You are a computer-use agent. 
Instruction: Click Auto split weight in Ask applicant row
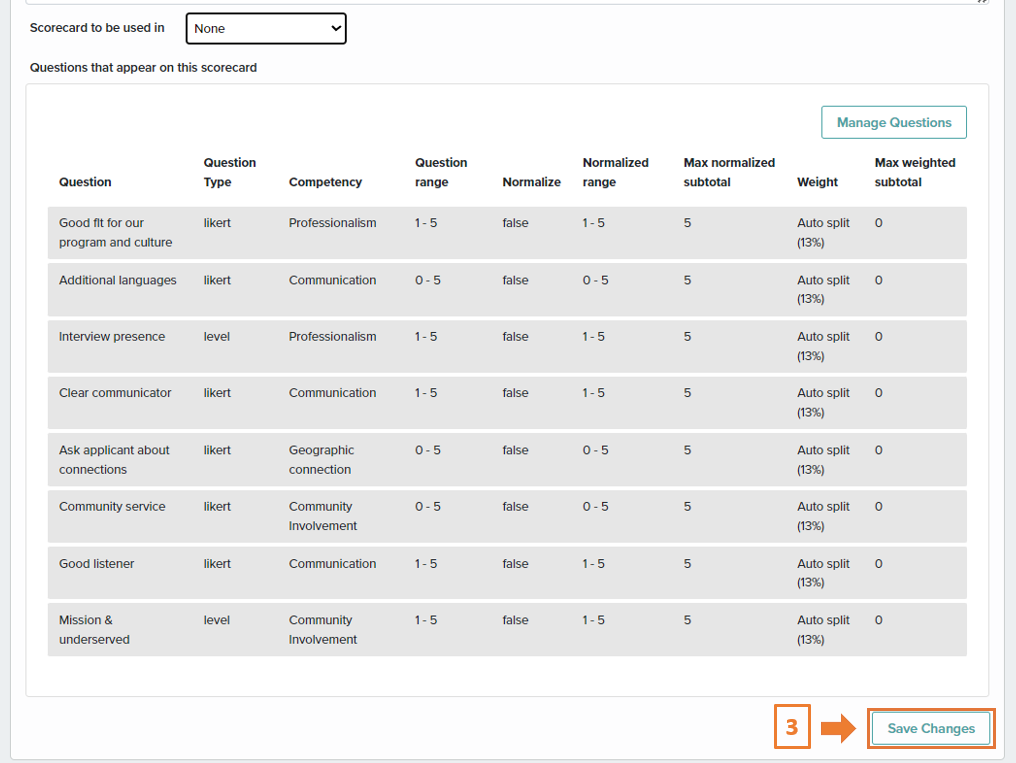tap(823, 459)
